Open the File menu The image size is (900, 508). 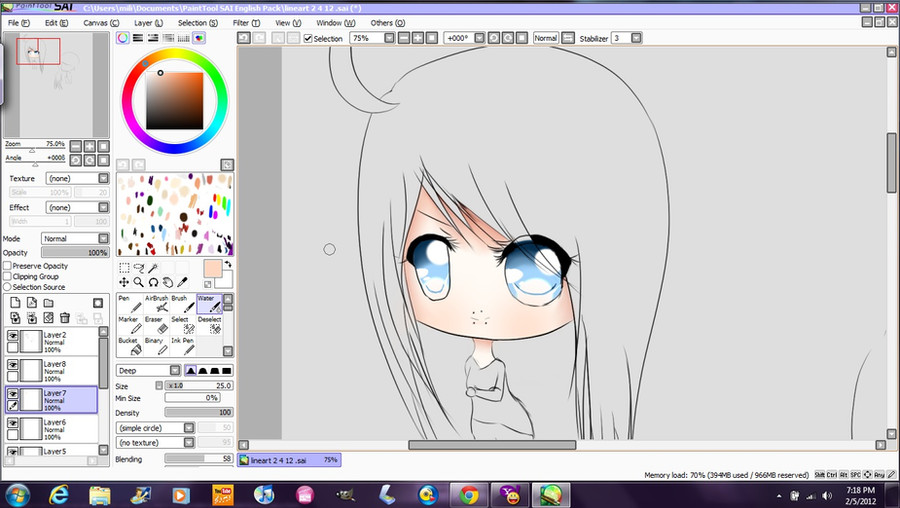tap(19, 23)
